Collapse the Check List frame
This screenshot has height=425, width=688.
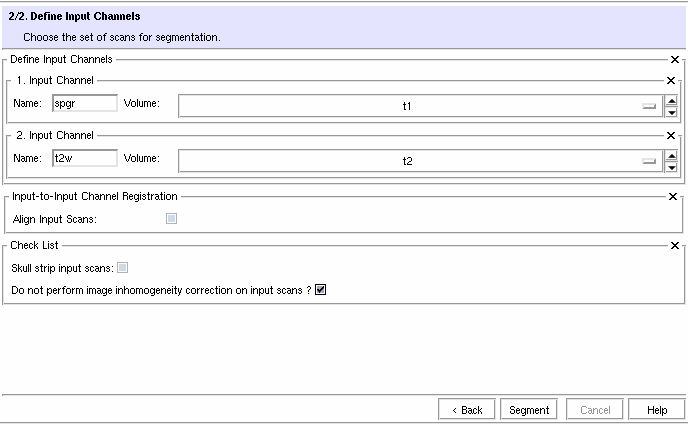pyautogui.click(x=675, y=245)
